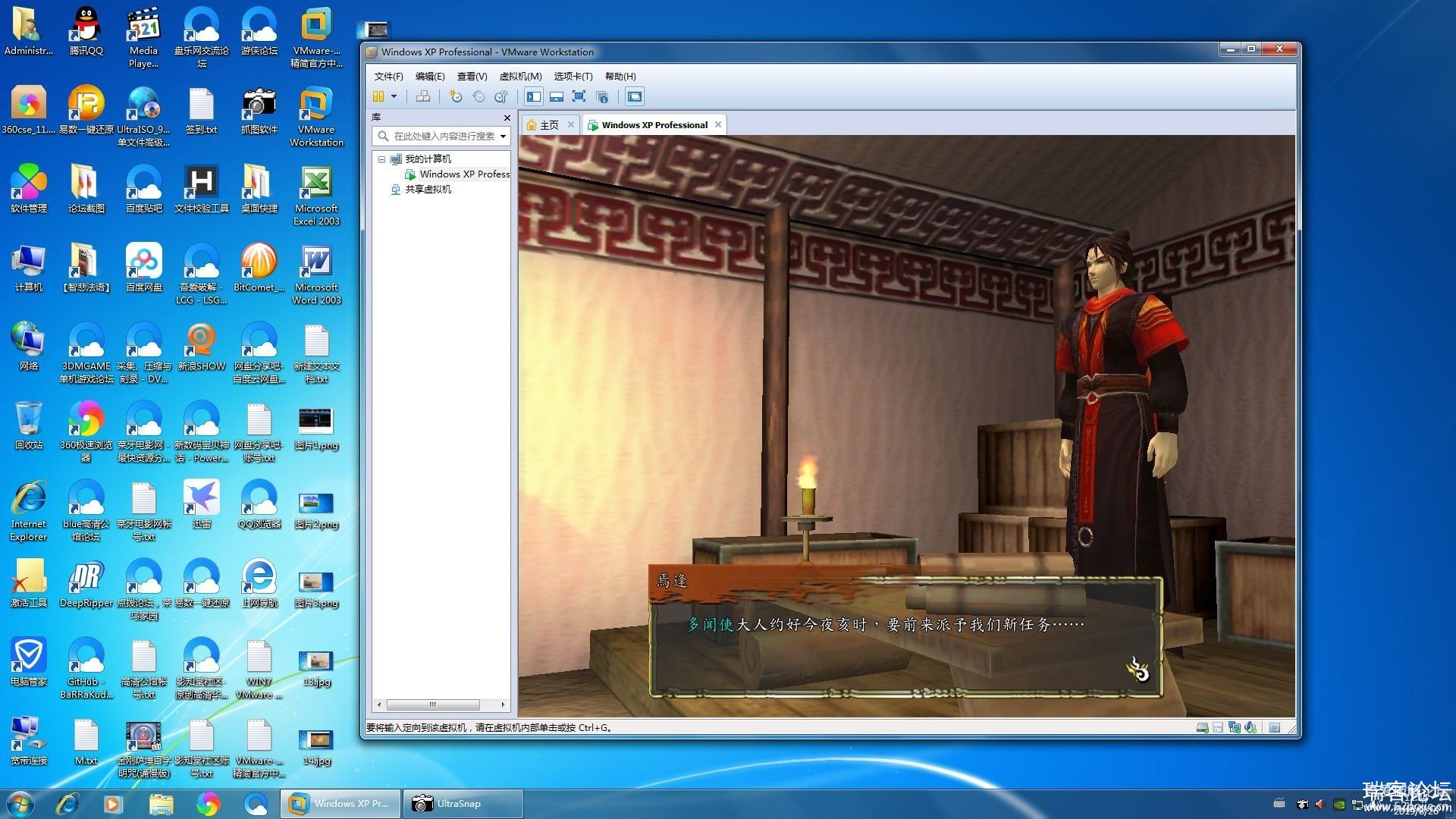Open the 编辑(E) menu

click(430, 76)
